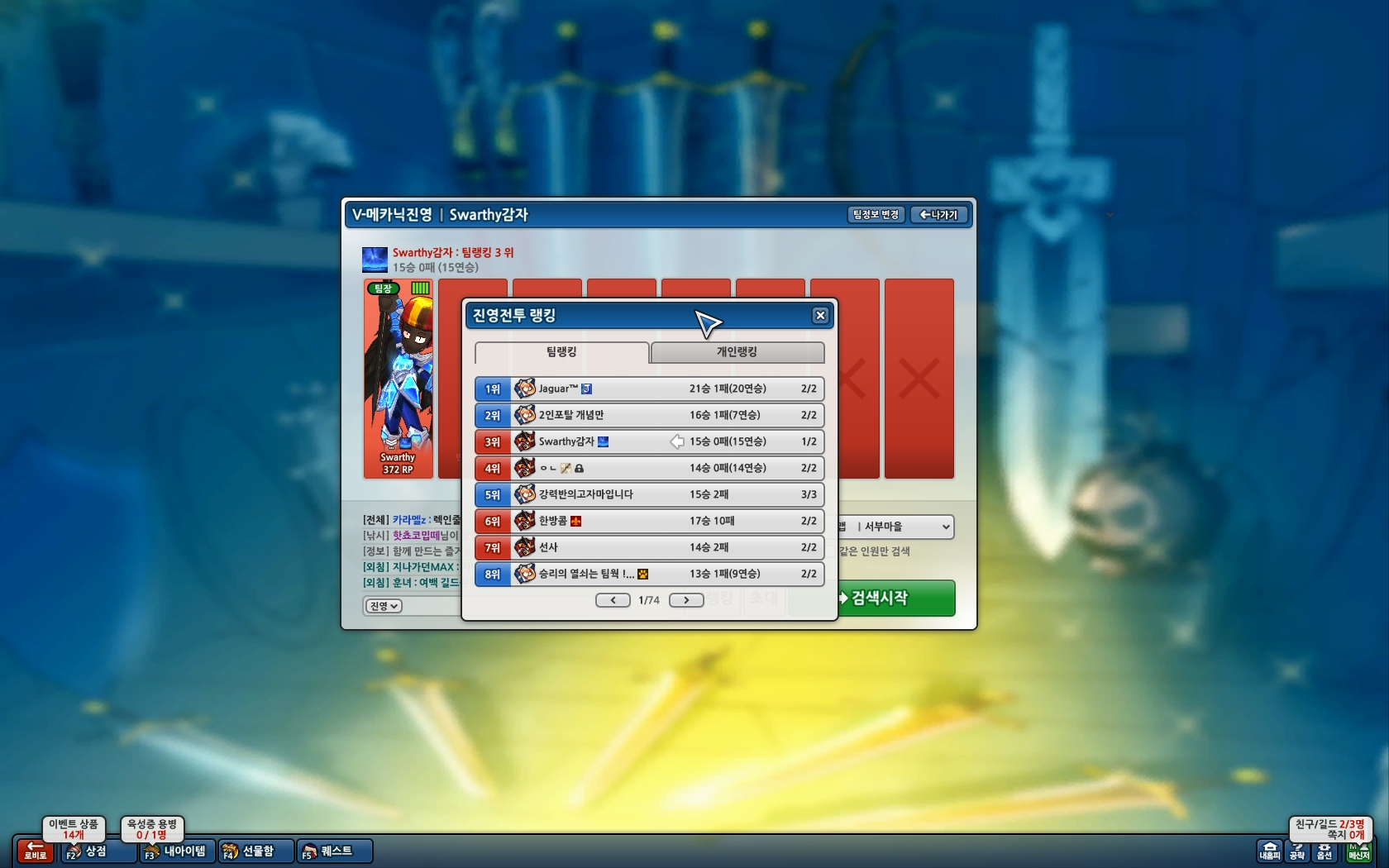Viewport: 1389px width, 868px height.
Task: Select the 팀랭킹 tab
Action: 561,352
